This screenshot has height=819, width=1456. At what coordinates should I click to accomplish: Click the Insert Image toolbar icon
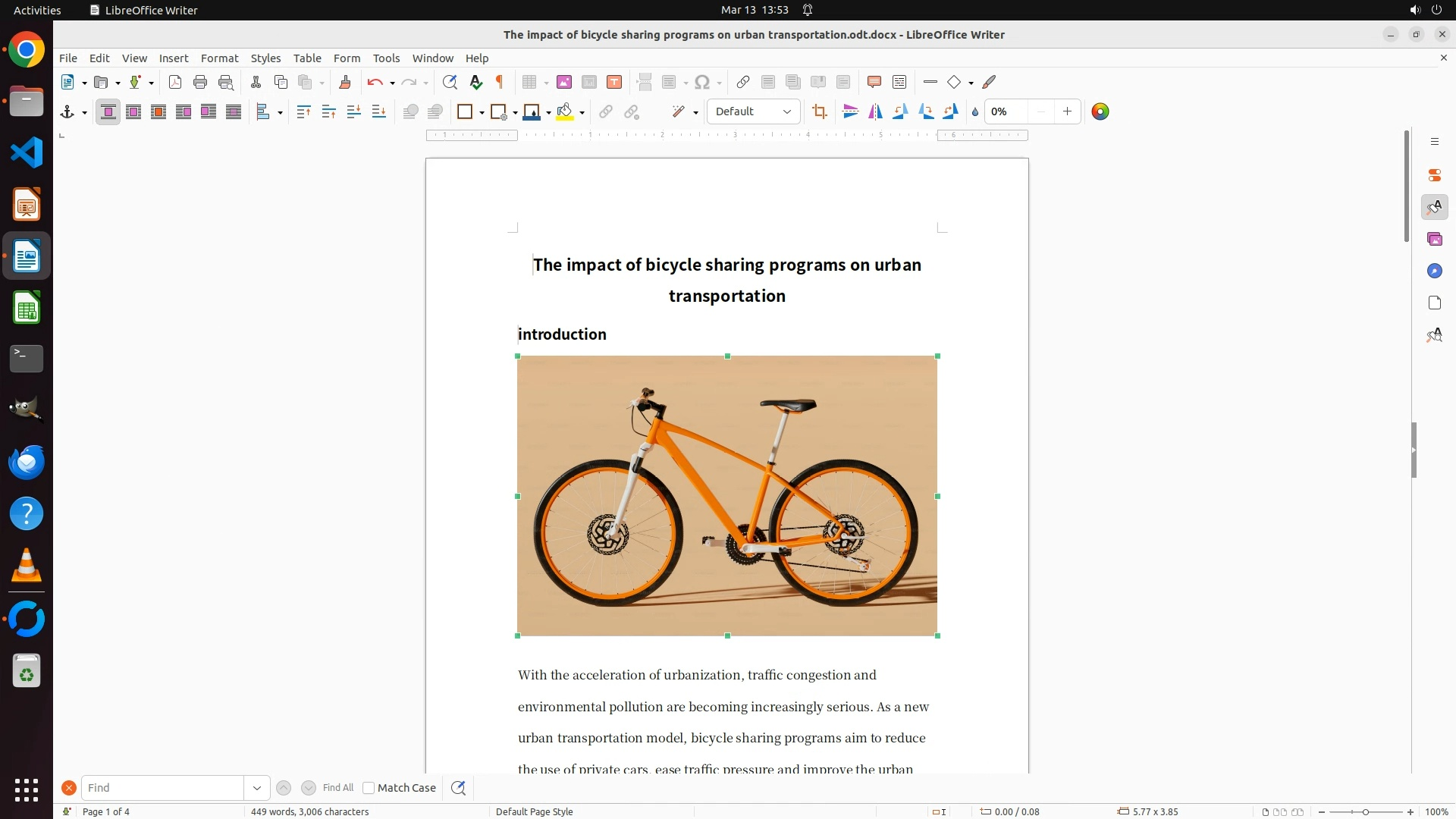pos(563,83)
